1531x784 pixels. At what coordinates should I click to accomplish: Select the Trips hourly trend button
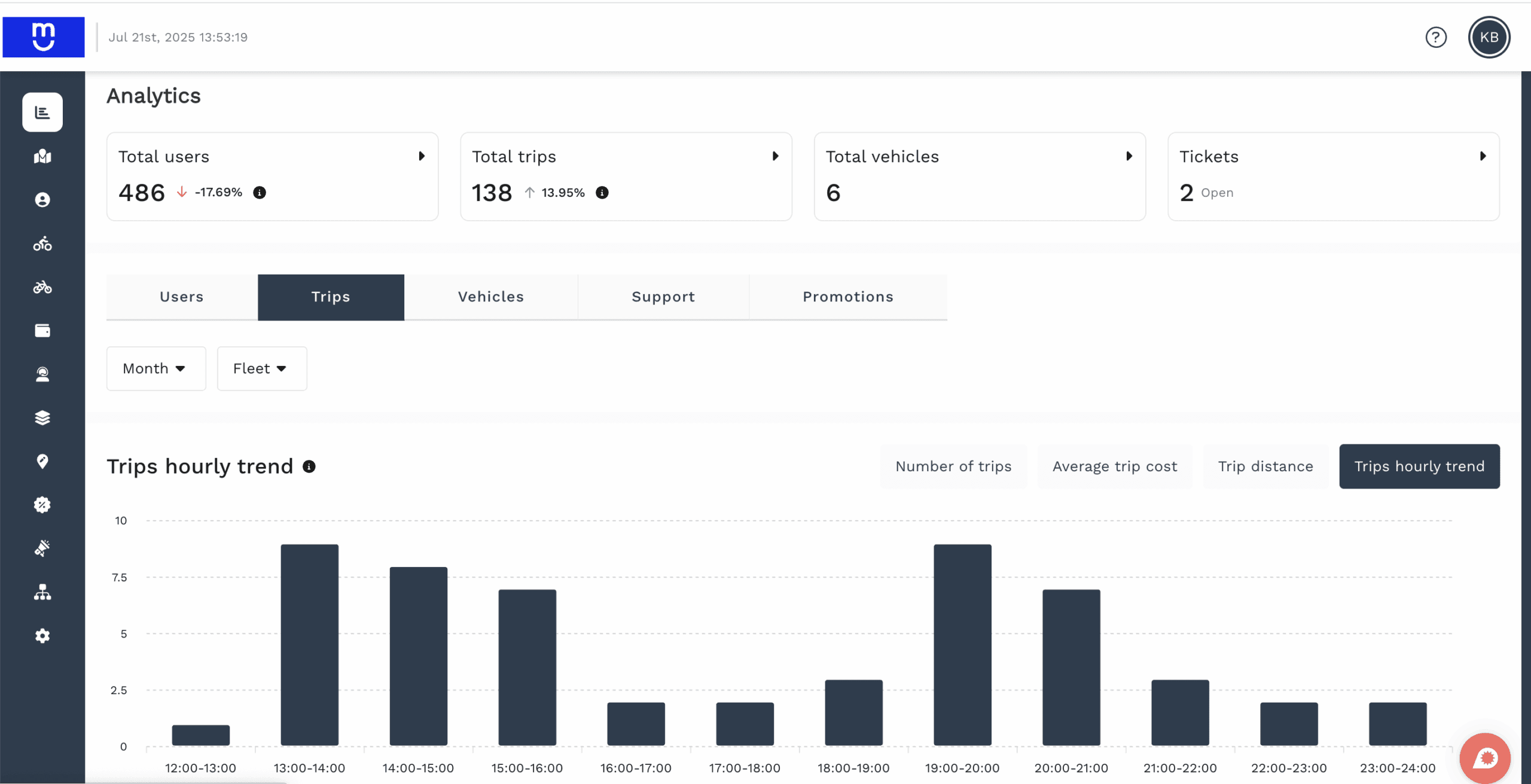[x=1419, y=466]
